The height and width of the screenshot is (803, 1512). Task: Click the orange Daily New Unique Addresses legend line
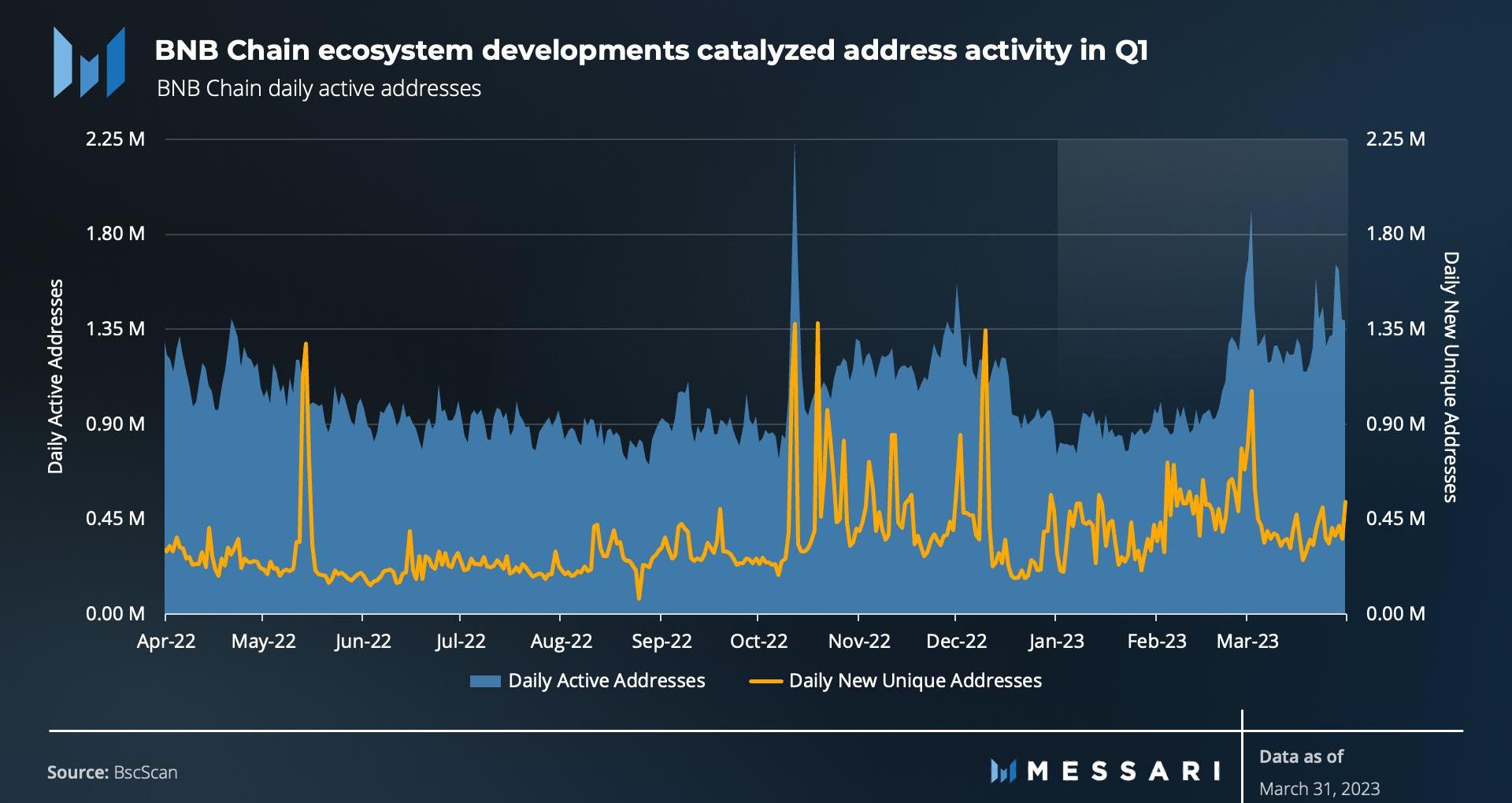[x=765, y=681]
